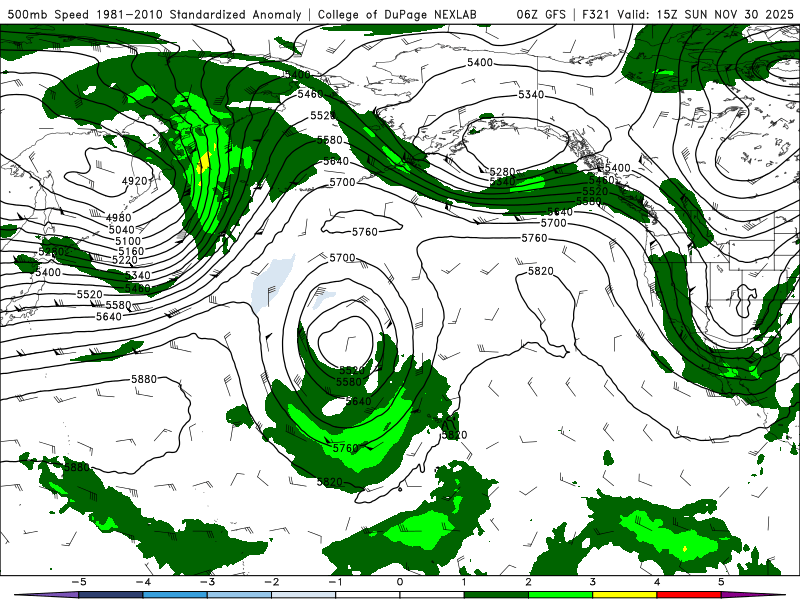Click the −2 tick label on the legend

click(x=271, y=582)
